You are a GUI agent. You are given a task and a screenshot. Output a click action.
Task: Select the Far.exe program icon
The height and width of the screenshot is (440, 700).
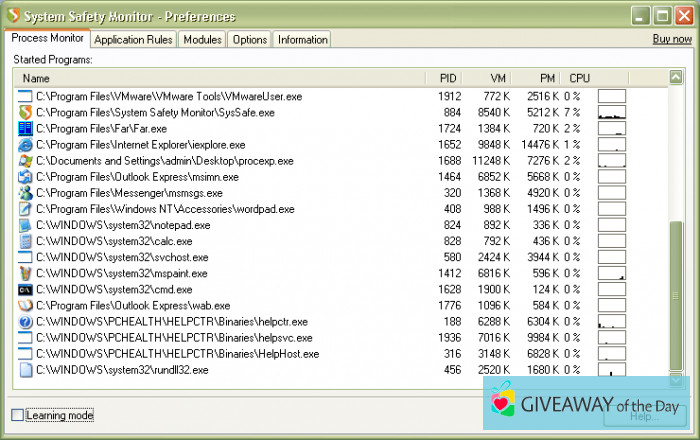[x=26, y=129]
